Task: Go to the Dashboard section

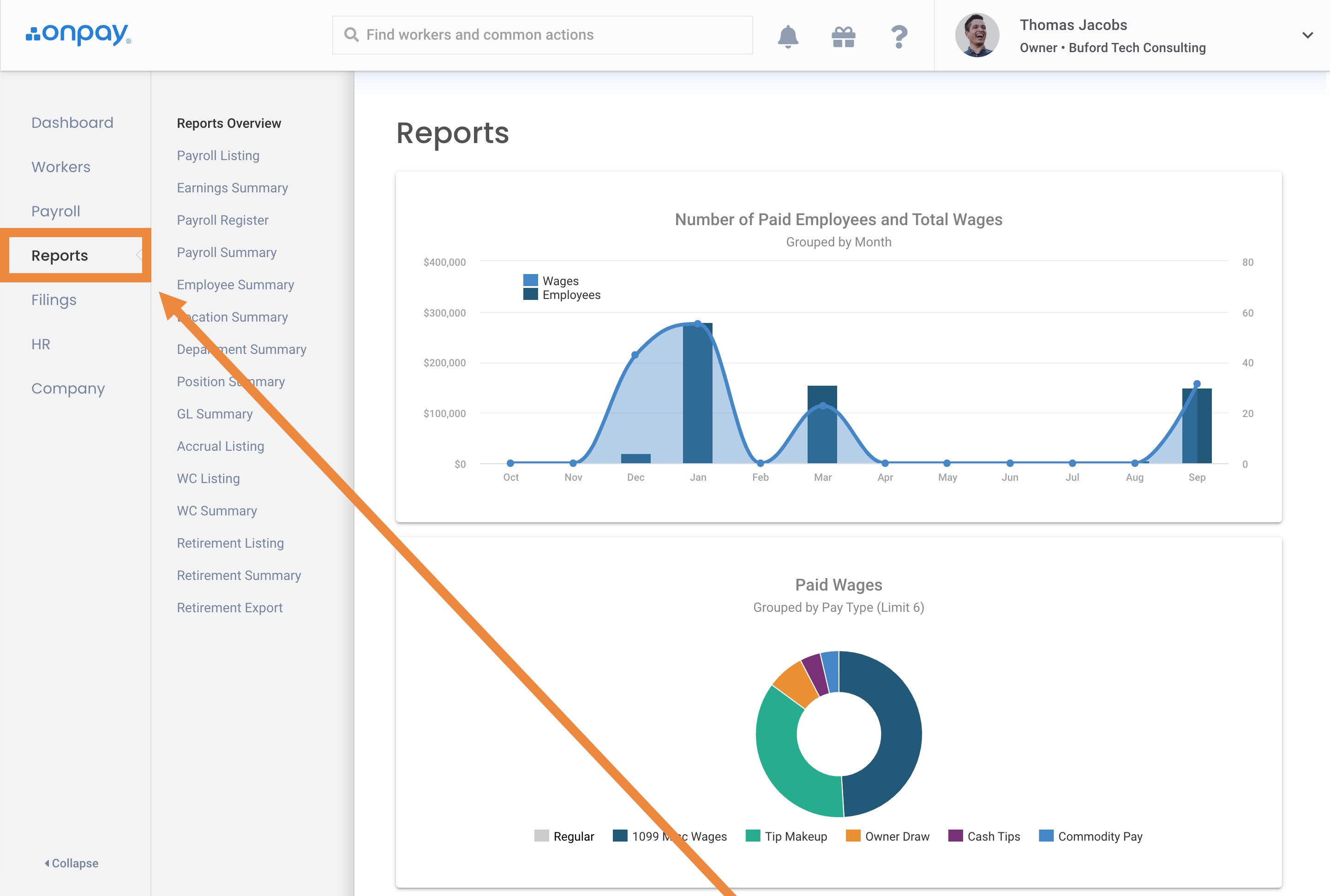Action: [72, 122]
